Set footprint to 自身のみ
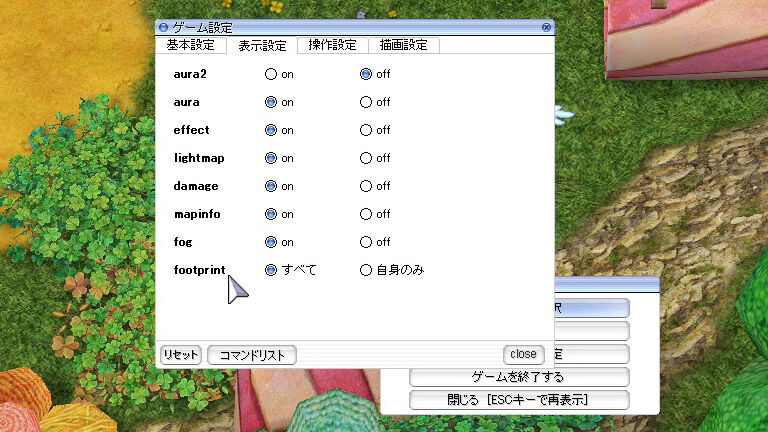Image resolution: width=768 pixels, height=432 pixels. (366, 270)
